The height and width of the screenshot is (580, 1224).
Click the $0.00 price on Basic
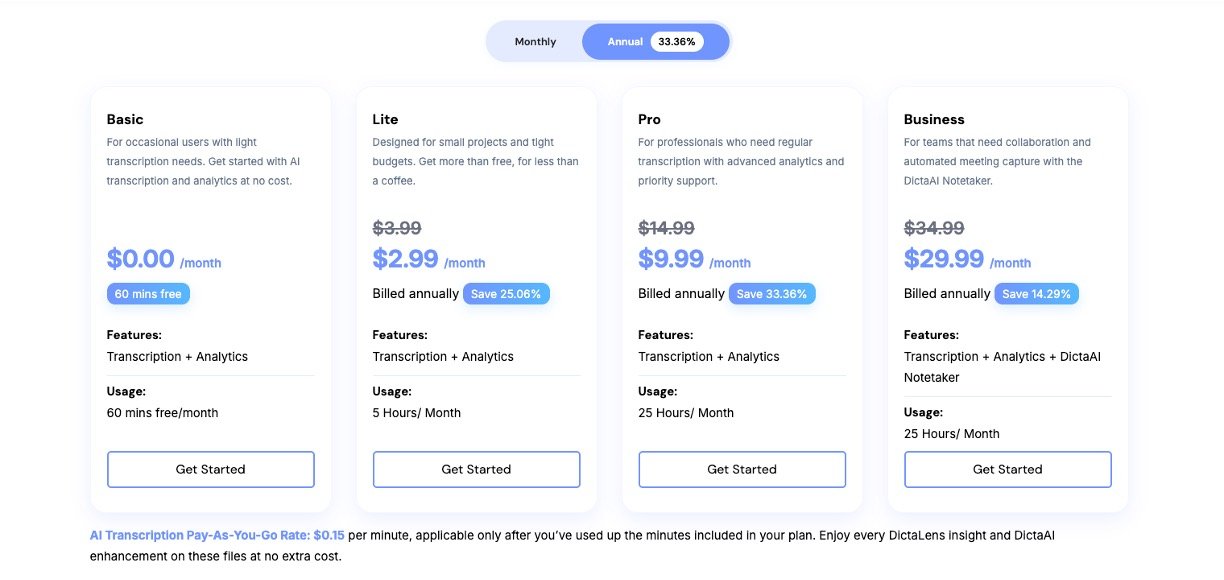pyautogui.click(x=141, y=259)
